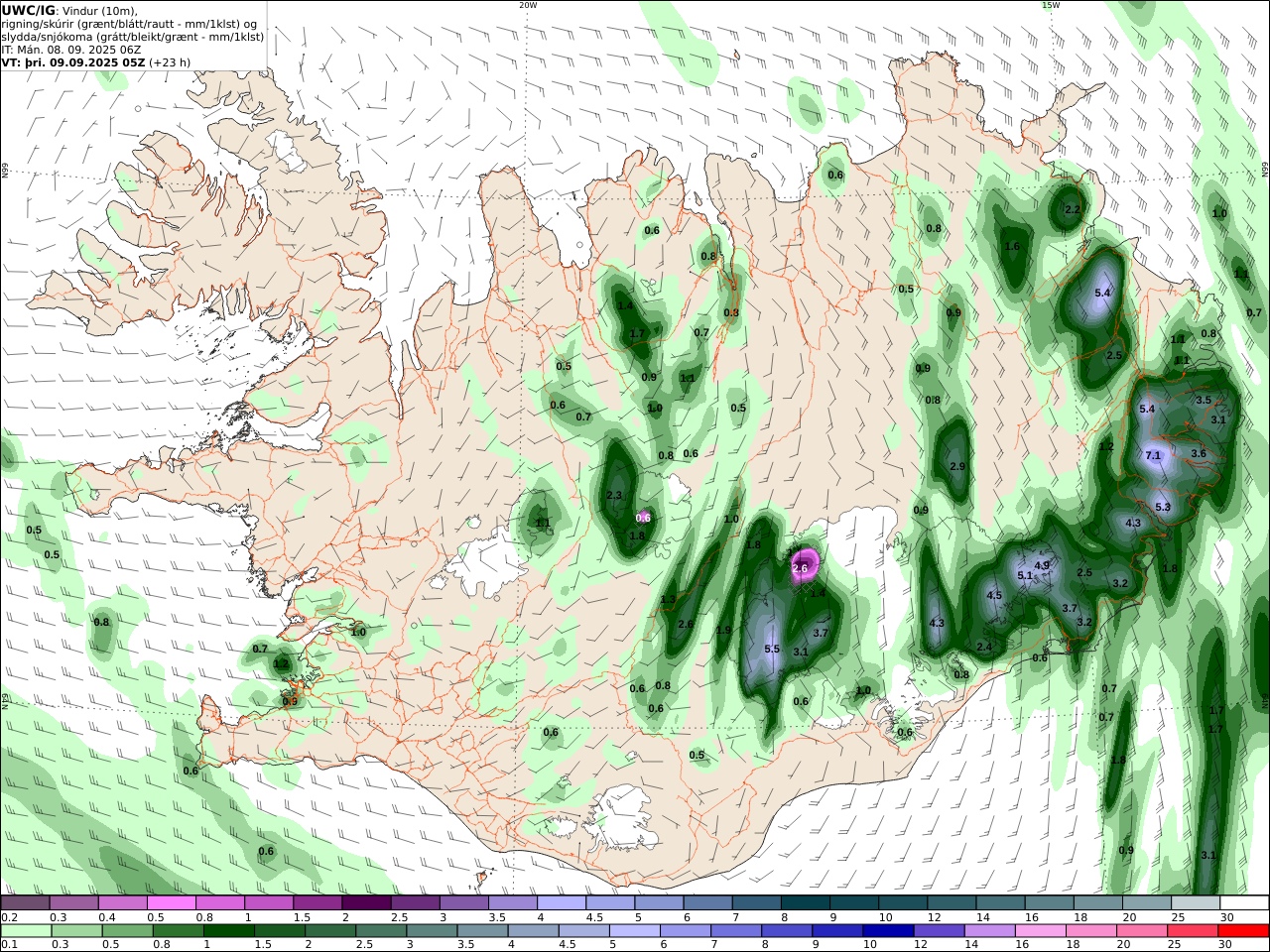Click the pink swatch between 16 and 18, lower legend
The height and width of the screenshot is (952, 1270).
[x=1041, y=931]
